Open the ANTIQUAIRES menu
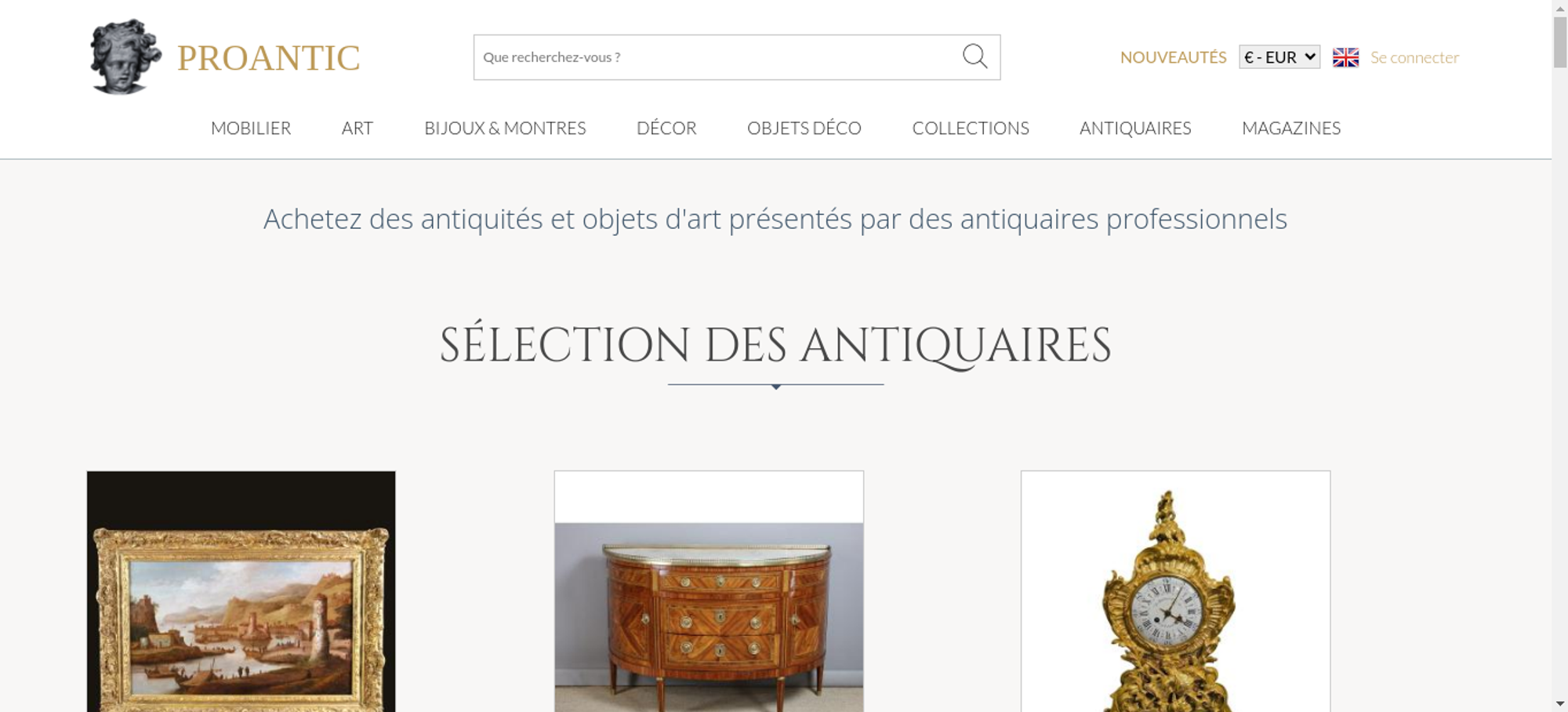The height and width of the screenshot is (712, 1568). pyautogui.click(x=1135, y=129)
